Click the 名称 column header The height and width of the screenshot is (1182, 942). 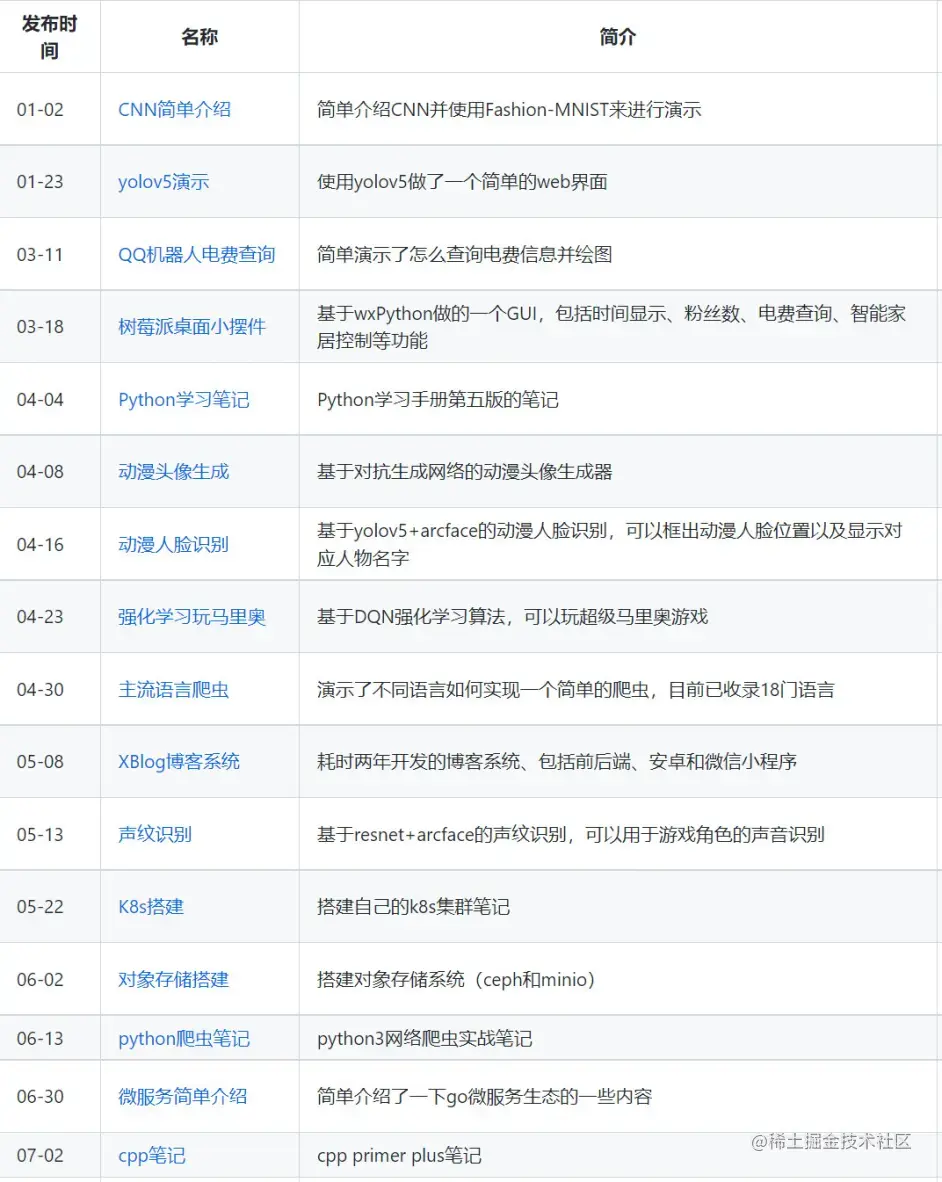tap(199, 36)
